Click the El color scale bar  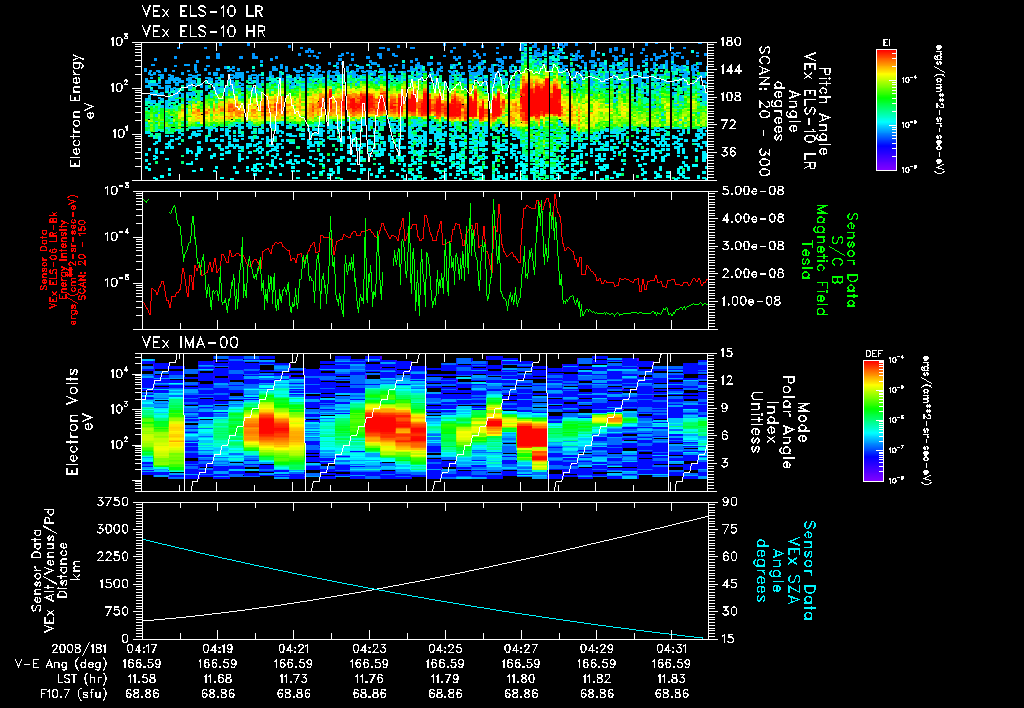(x=886, y=110)
